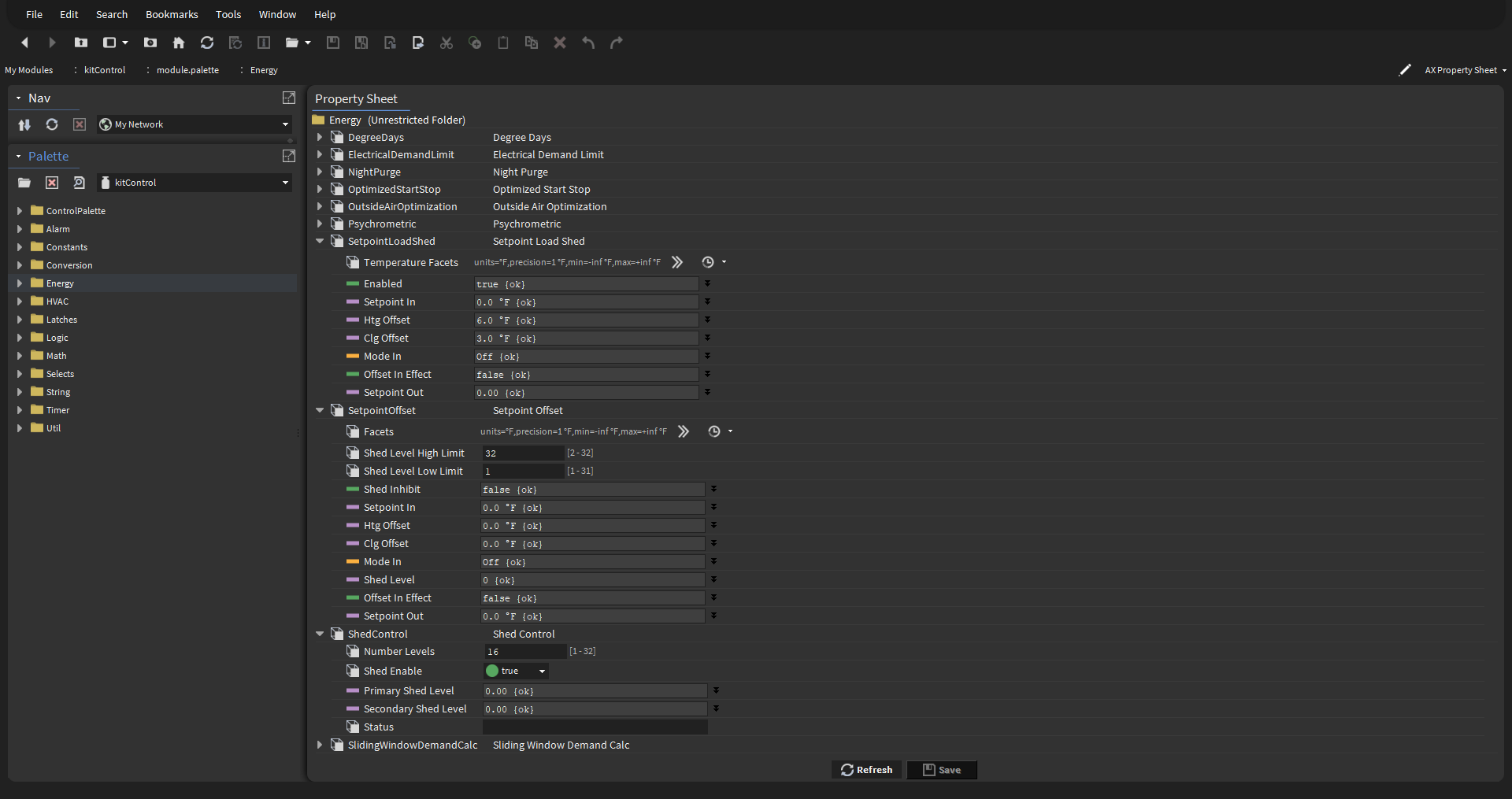Maximize the Nav side panel
The width and height of the screenshot is (1512, 799).
[289, 98]
